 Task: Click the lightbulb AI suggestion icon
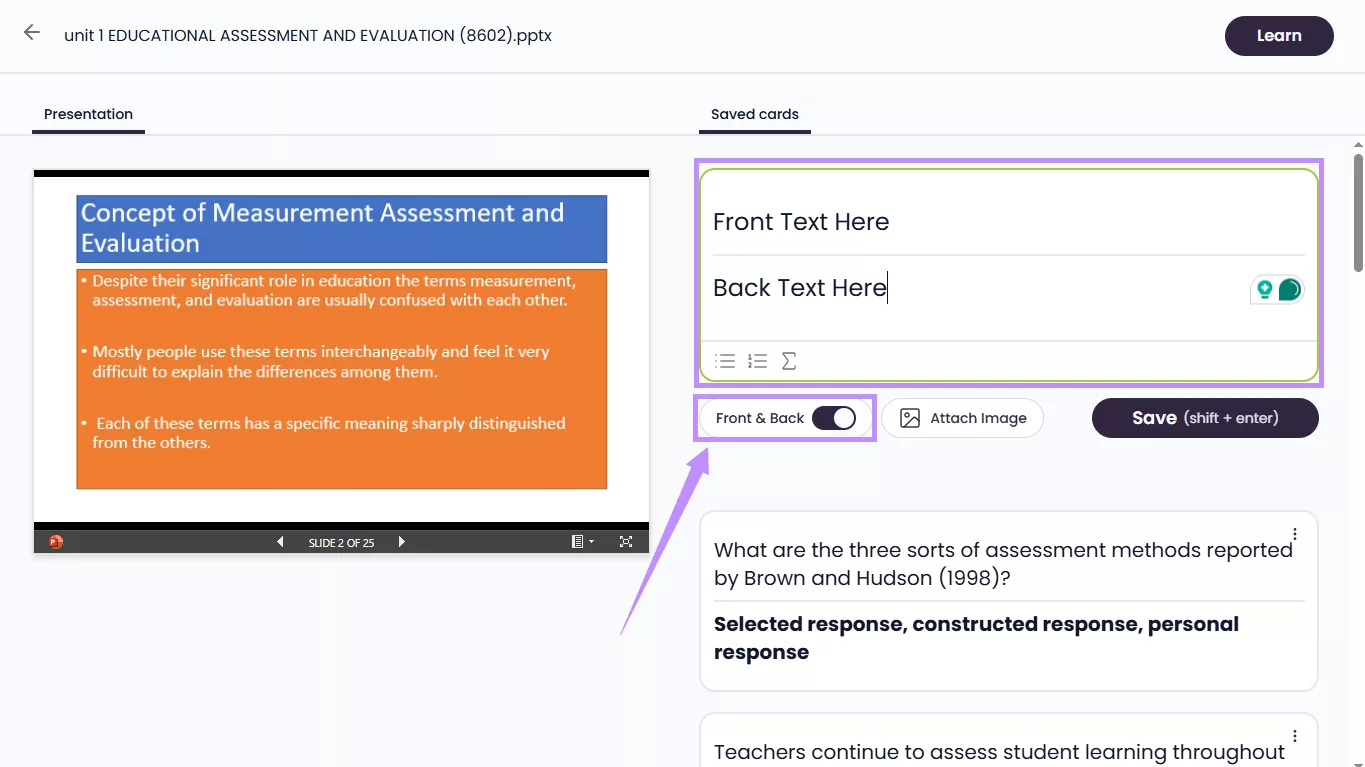1266,289
